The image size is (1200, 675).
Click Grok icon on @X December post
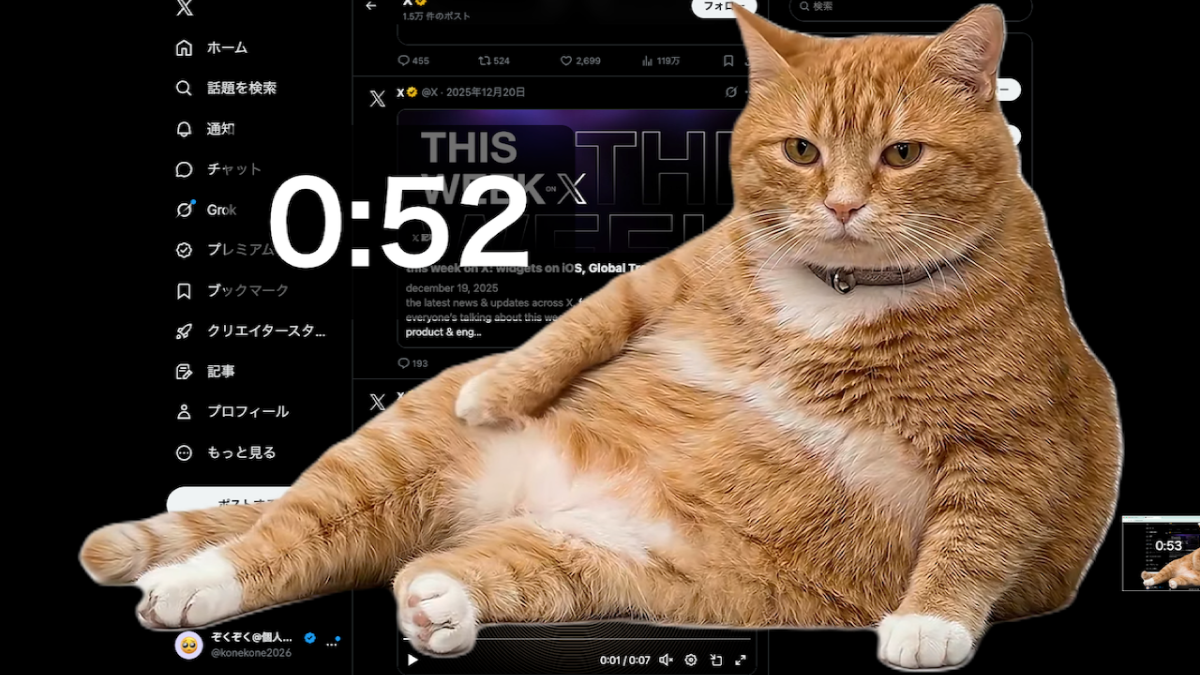[x=731, y=92]
